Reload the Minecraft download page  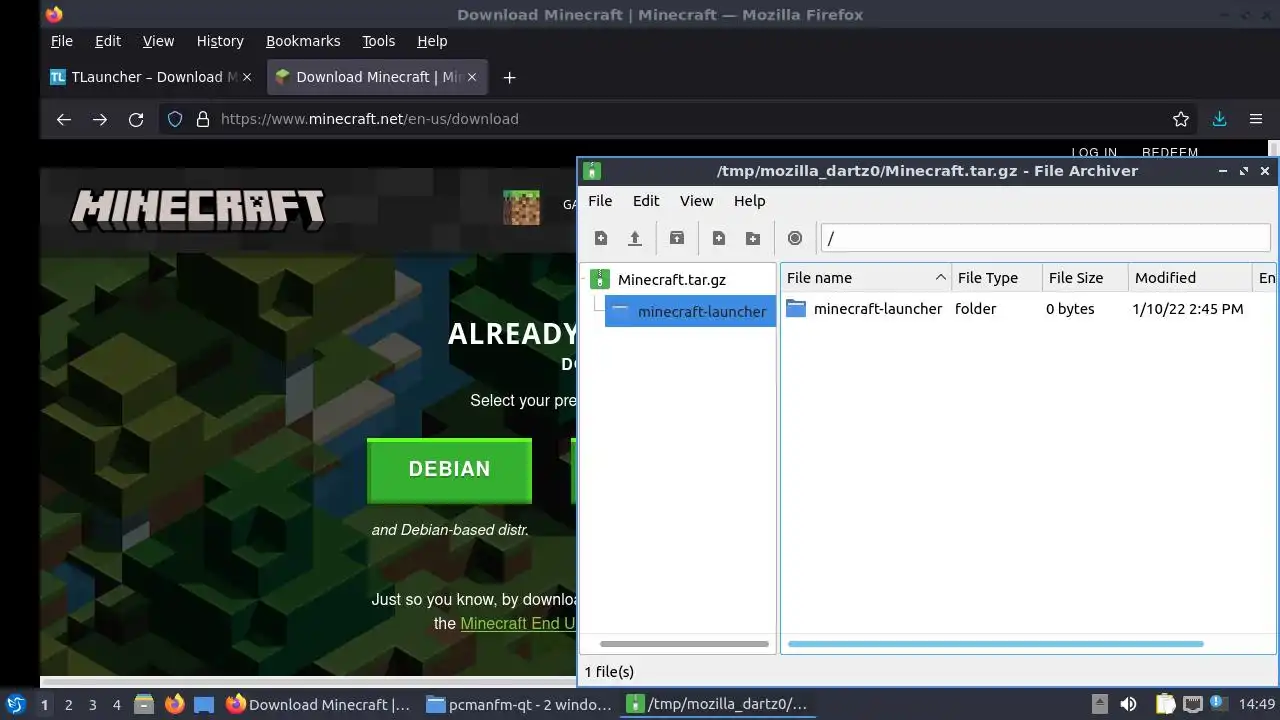coord(136,119)
